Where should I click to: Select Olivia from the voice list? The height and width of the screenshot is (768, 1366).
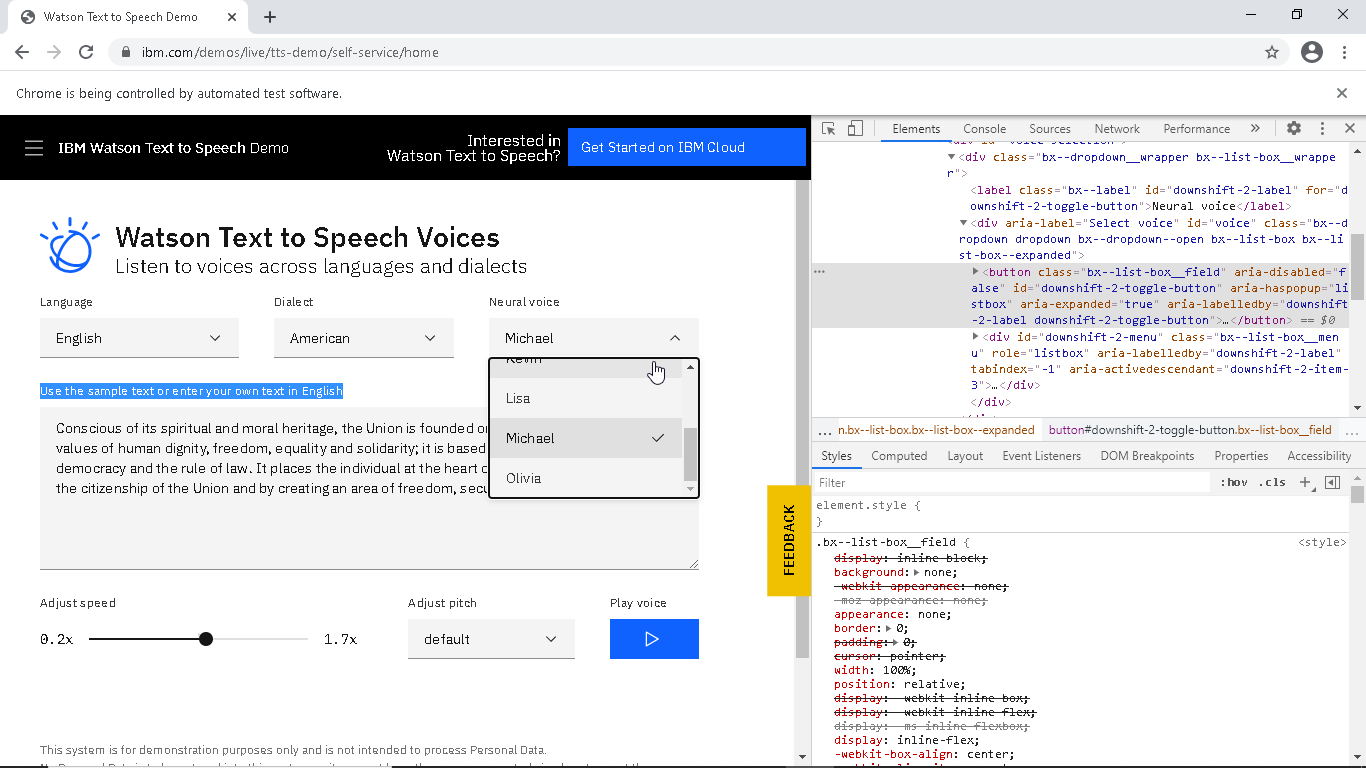[x=586, y=478]
